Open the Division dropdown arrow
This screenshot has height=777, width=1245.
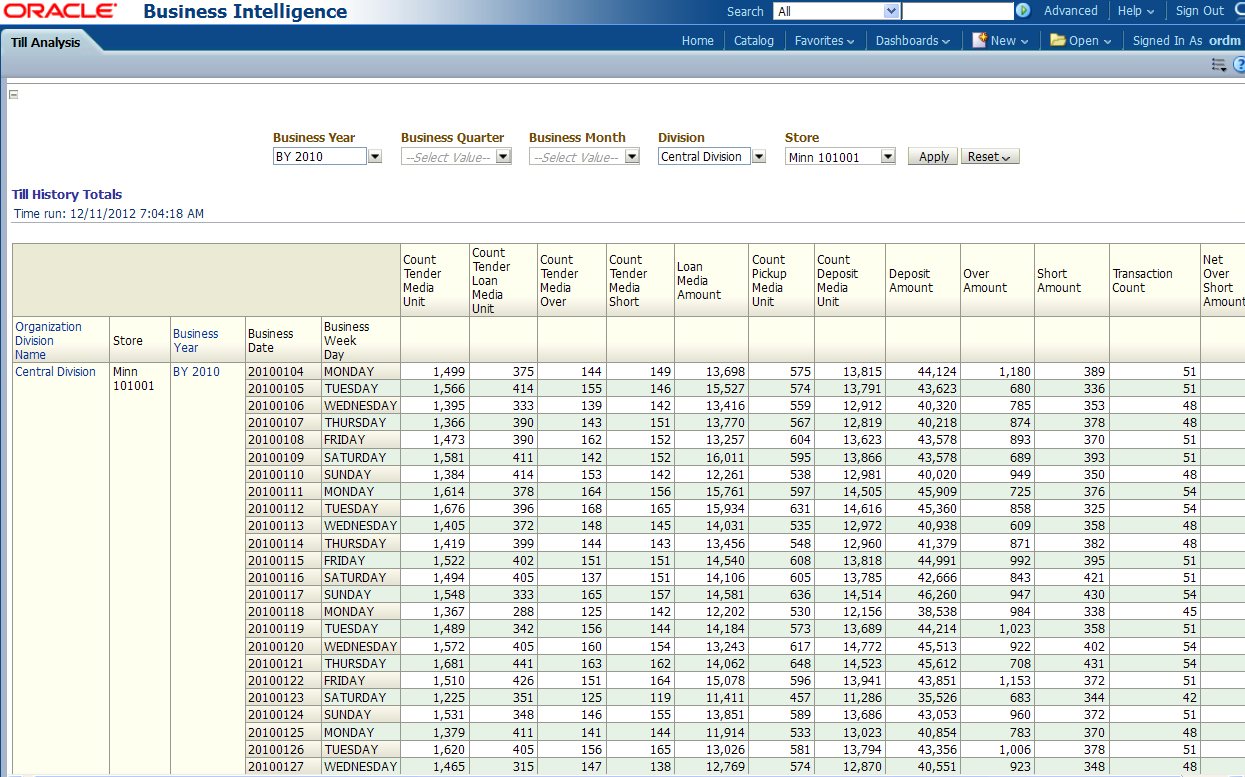[759, 157]
